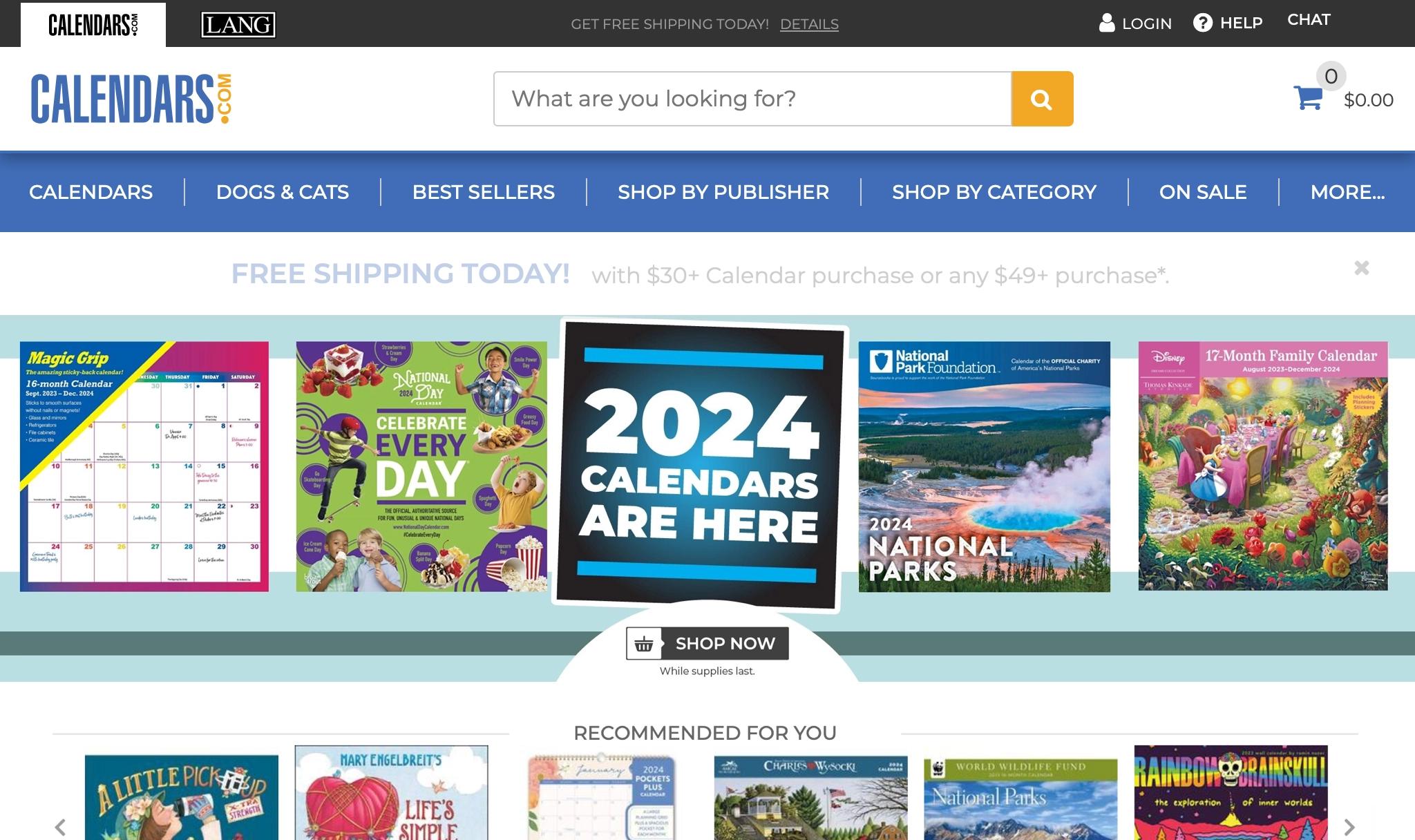The height and width of the screenshot is (840, 1415).
Task: Open the Best Sellers menu item
Action: 484,192
